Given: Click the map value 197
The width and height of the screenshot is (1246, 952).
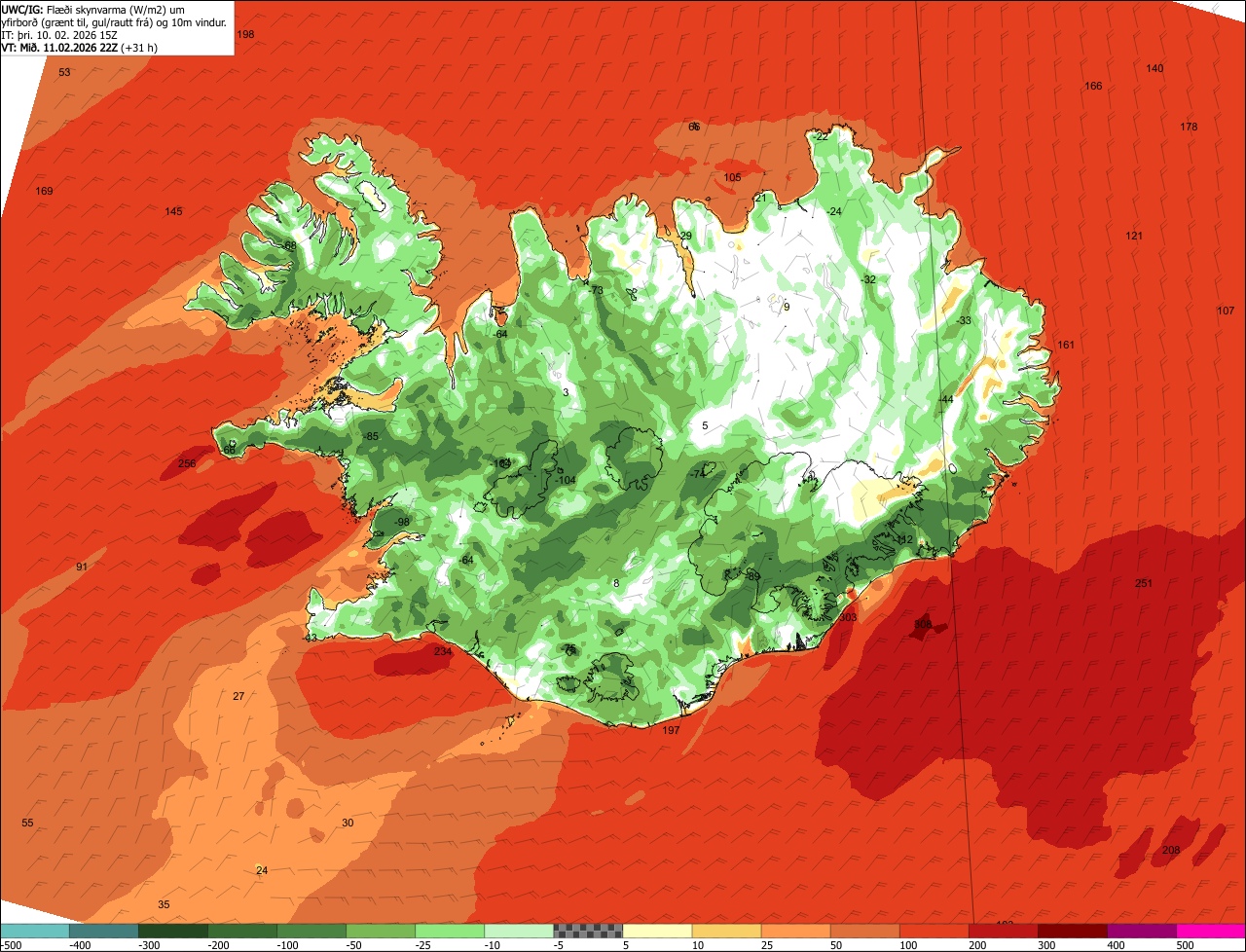Looking at the screenshot, I should point(671,730).
